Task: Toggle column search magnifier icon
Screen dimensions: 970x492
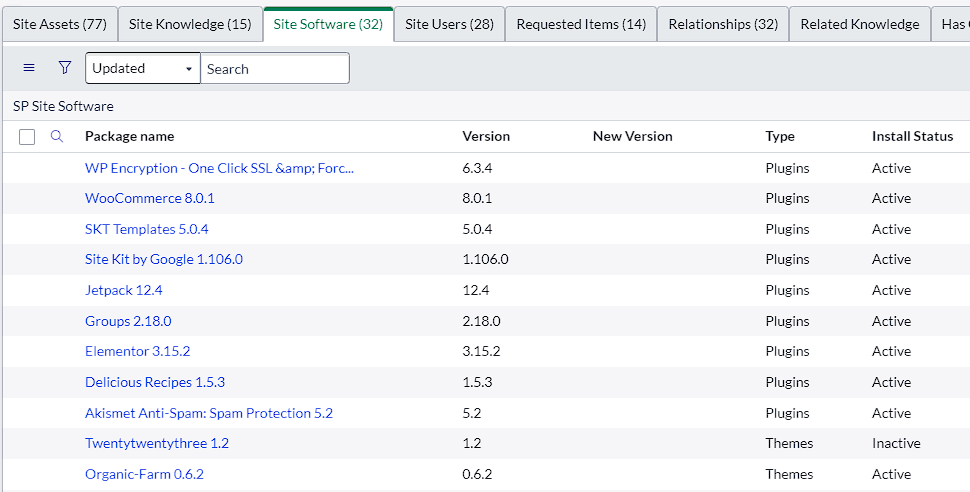Action: (x=57, y=136)
